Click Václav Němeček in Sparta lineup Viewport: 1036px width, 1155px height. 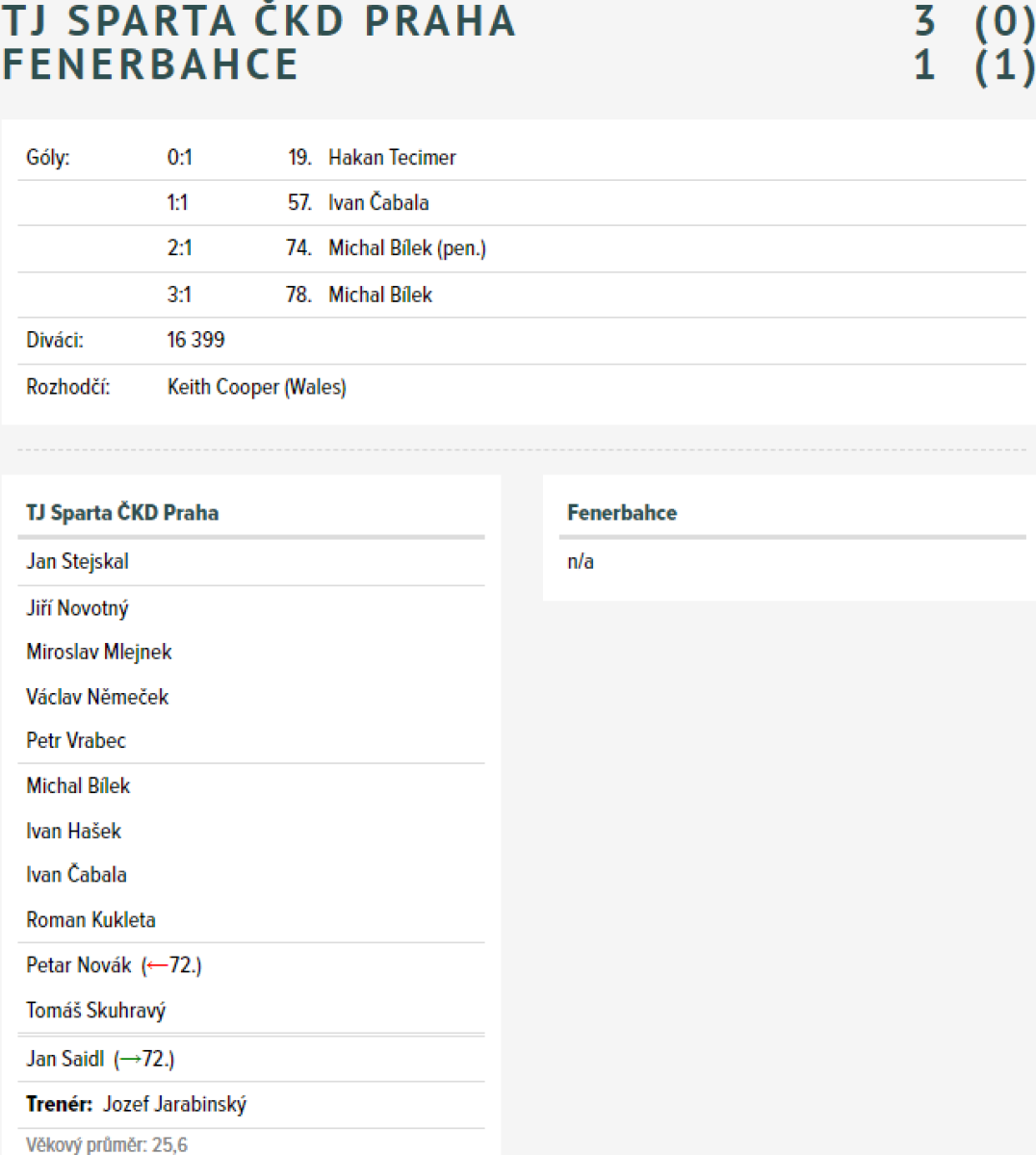tap(97, 697)
